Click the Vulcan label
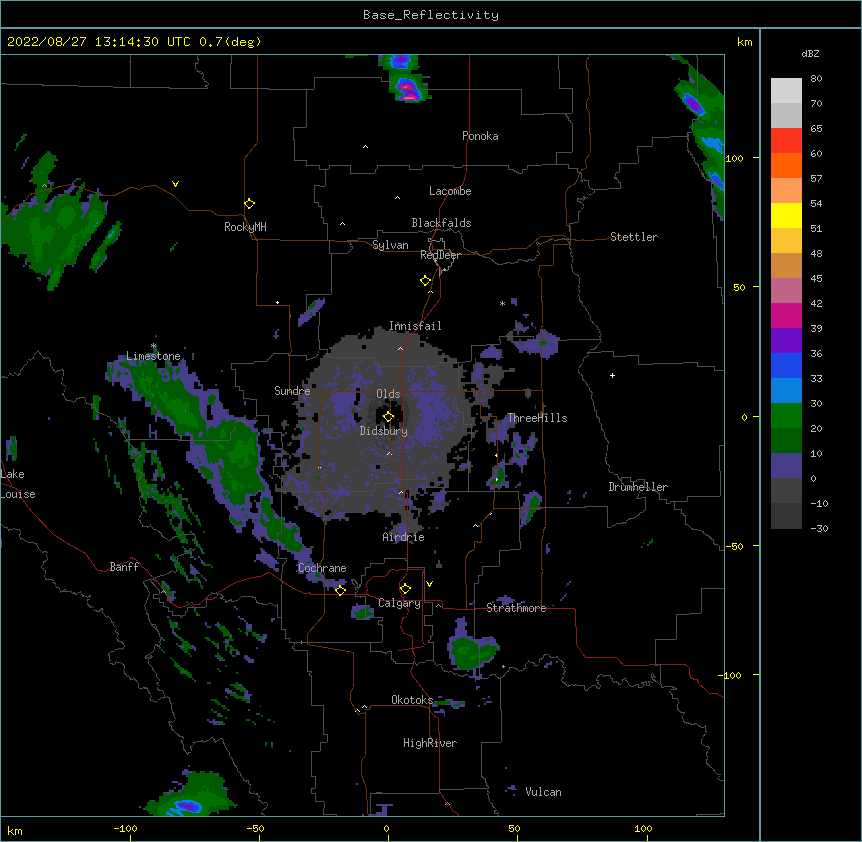The height and width of the screenshot is (842, 862). click(x=543, y=792)
